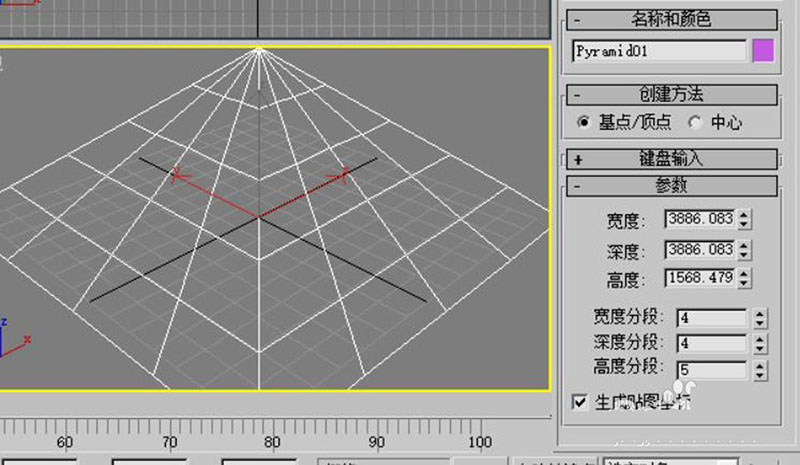Click the 宽度 spinner arrows
Viewport: 800px width, 465px height.
click(x=744, y=219)
